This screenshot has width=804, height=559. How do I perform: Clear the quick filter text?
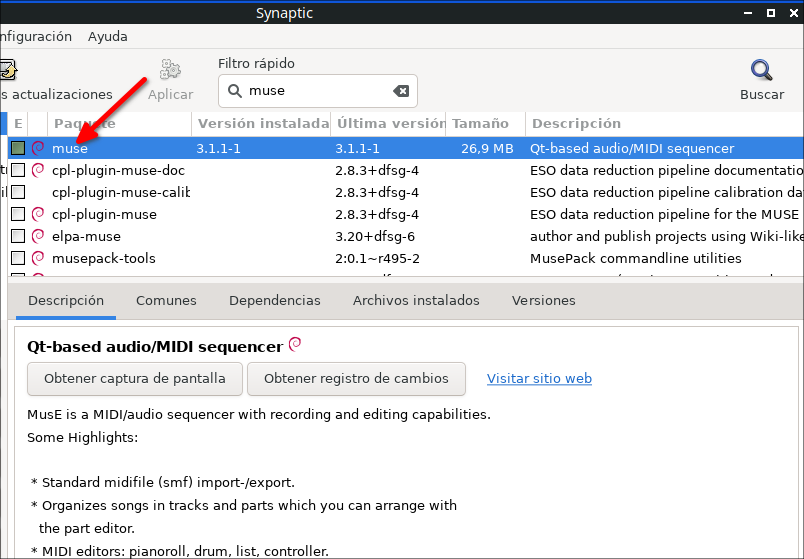(x=401, y=91)
